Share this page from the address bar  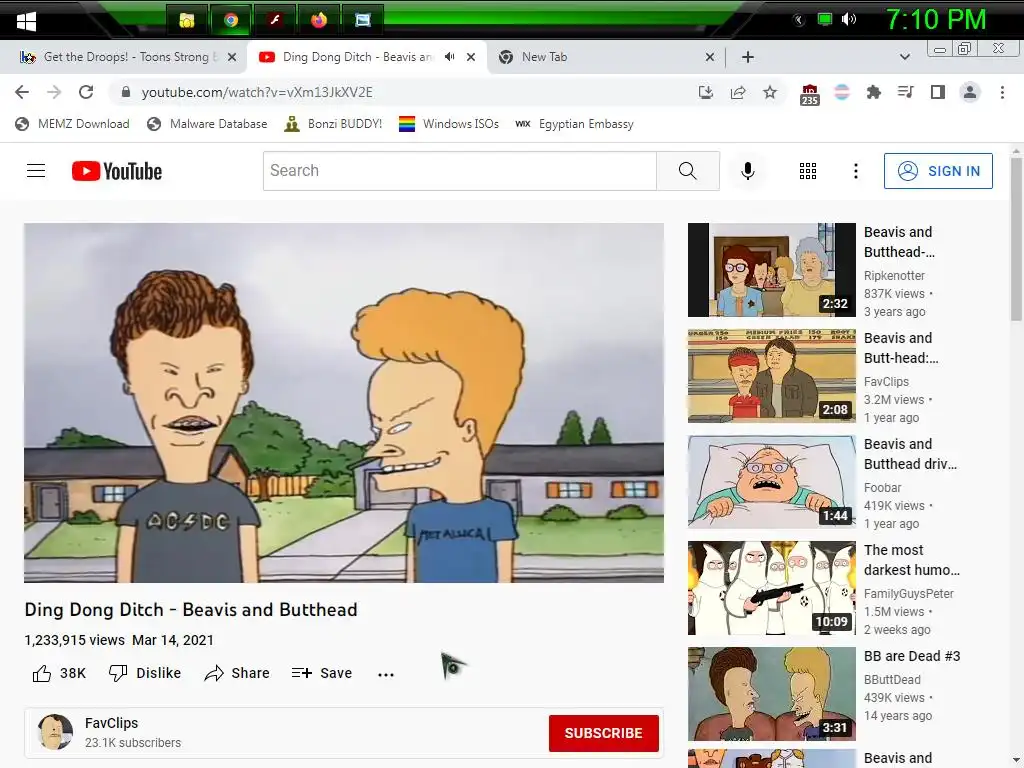click(x=738, y=92)
